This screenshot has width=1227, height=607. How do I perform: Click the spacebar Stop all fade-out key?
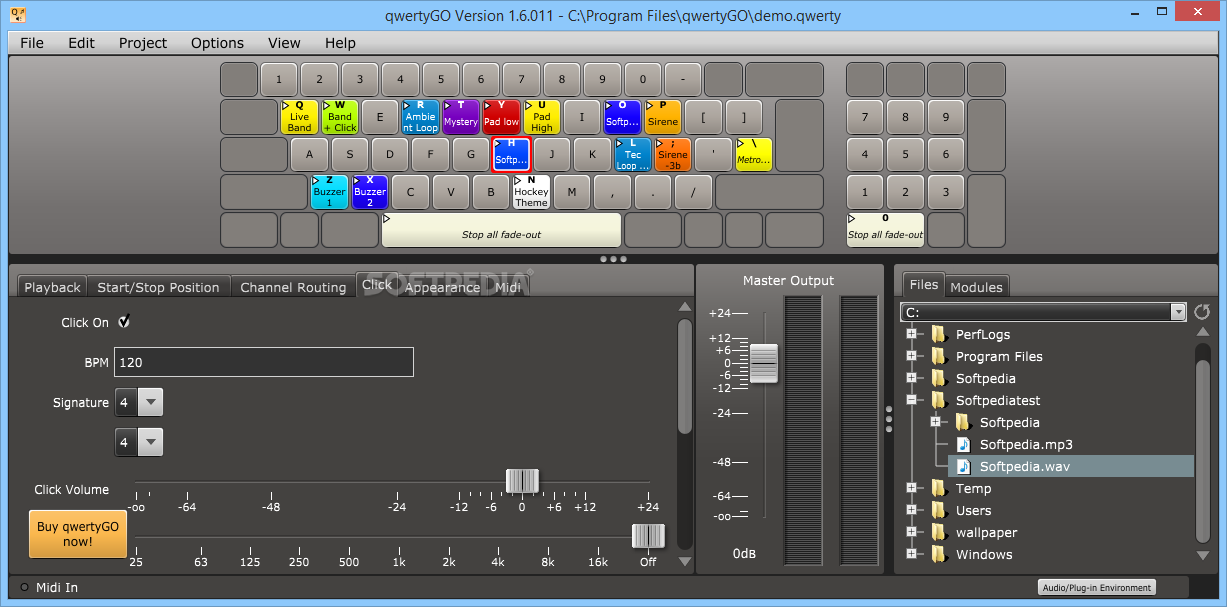point(501,229)
